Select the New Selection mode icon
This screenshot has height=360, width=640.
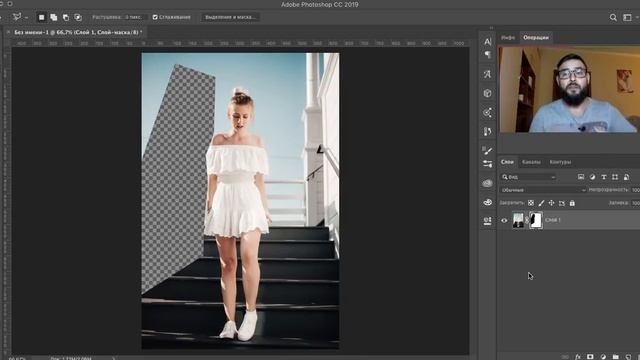(x=41, y=17)
